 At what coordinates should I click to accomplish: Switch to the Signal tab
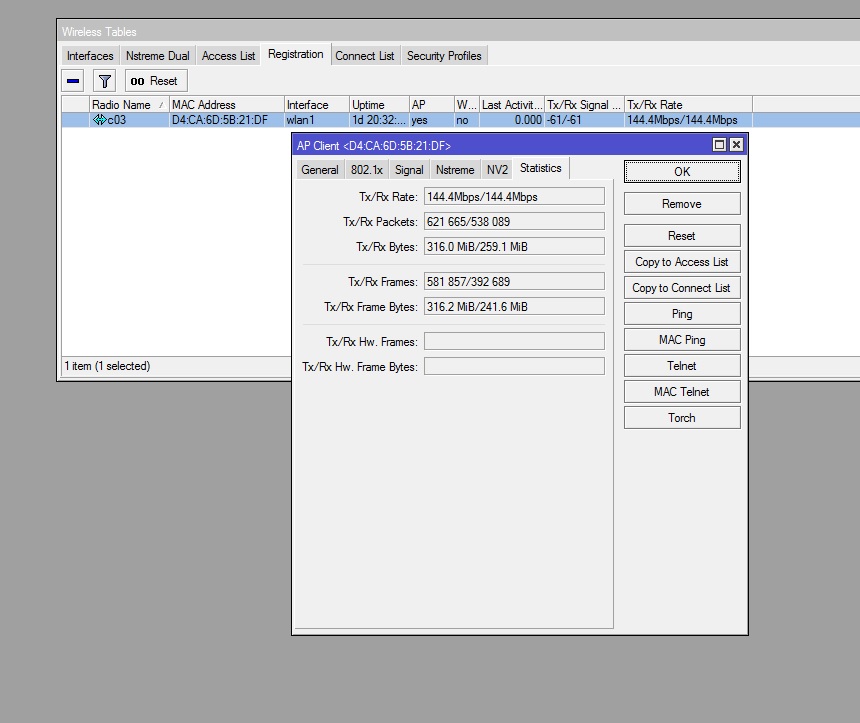pos(409,170)
